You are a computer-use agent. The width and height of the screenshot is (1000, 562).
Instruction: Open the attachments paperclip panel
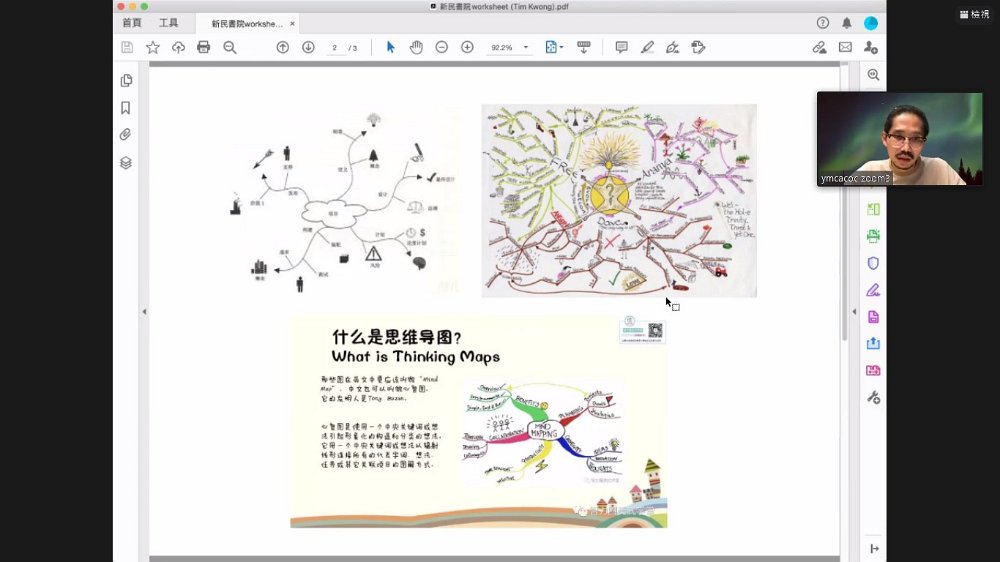point(126,135)
